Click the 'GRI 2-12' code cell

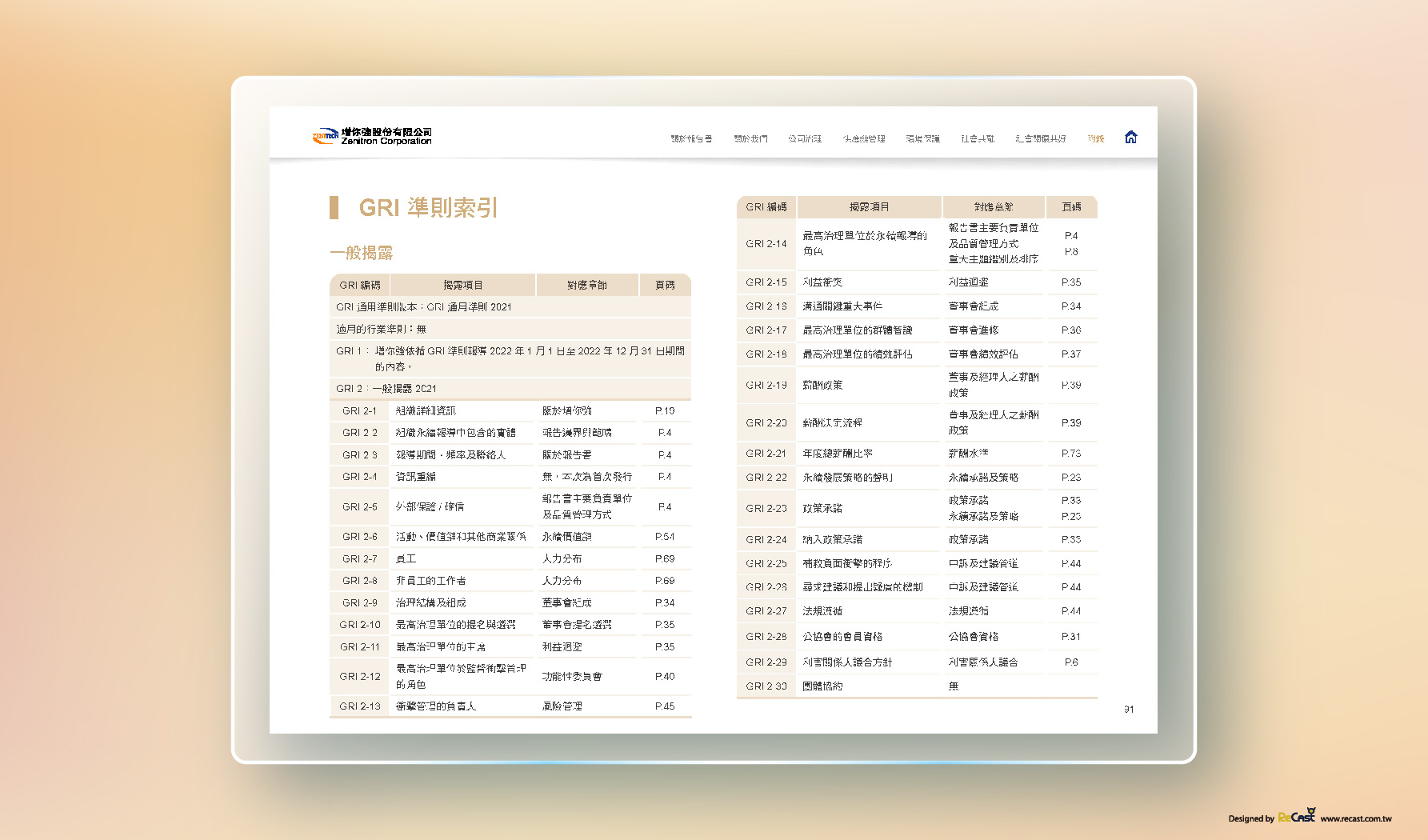[x=359, y=676]
